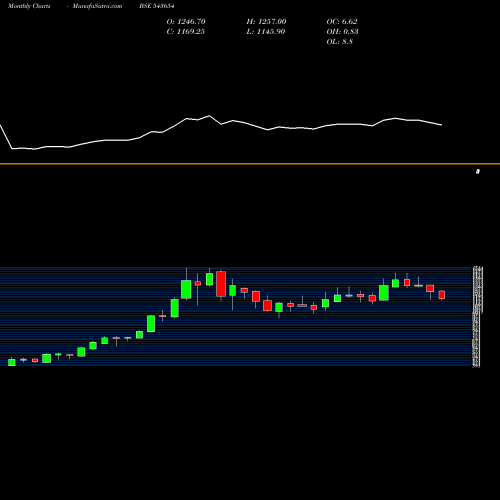Image resolution: width=500 pixels, height=500 pixels.
Task: Click the 'Monthly Charts' title text
Action: click(x=29, y=6)
